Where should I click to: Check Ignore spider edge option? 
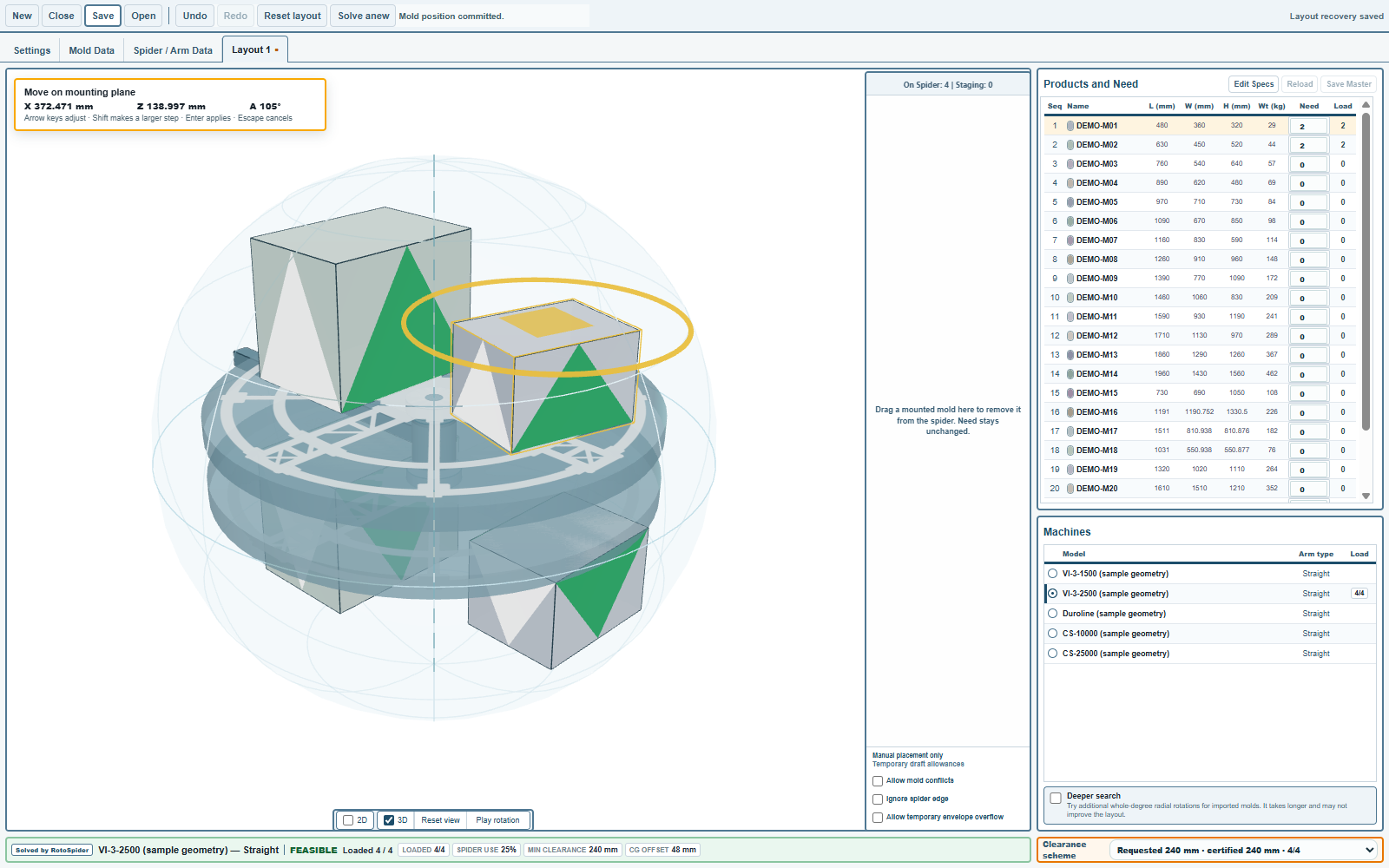tap(878, 799)
